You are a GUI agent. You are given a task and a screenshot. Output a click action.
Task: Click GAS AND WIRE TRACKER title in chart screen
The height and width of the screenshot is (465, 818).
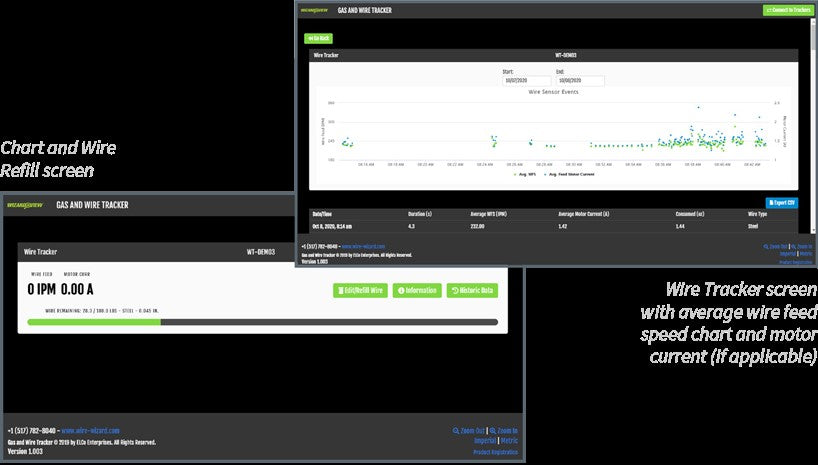tap(365, 10)
